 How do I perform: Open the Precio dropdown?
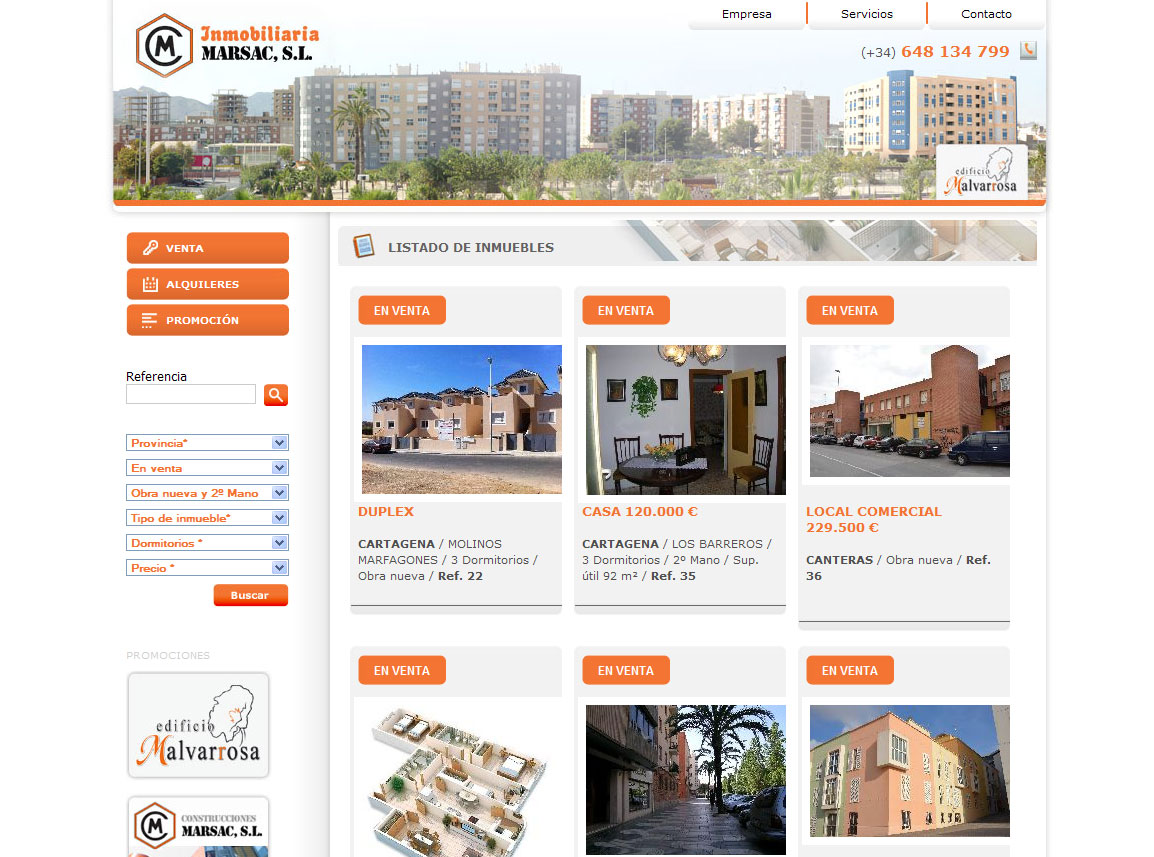[x=207, y=568]
